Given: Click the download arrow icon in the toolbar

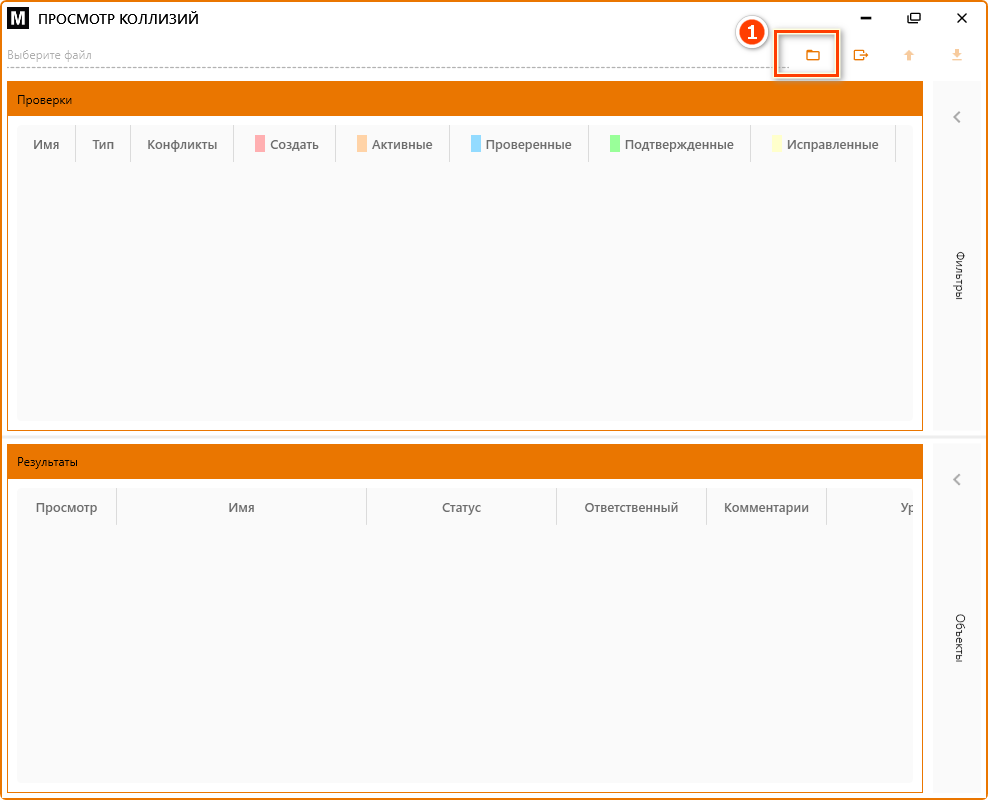Looking at the screenshot, I should (x=956, y=55).
